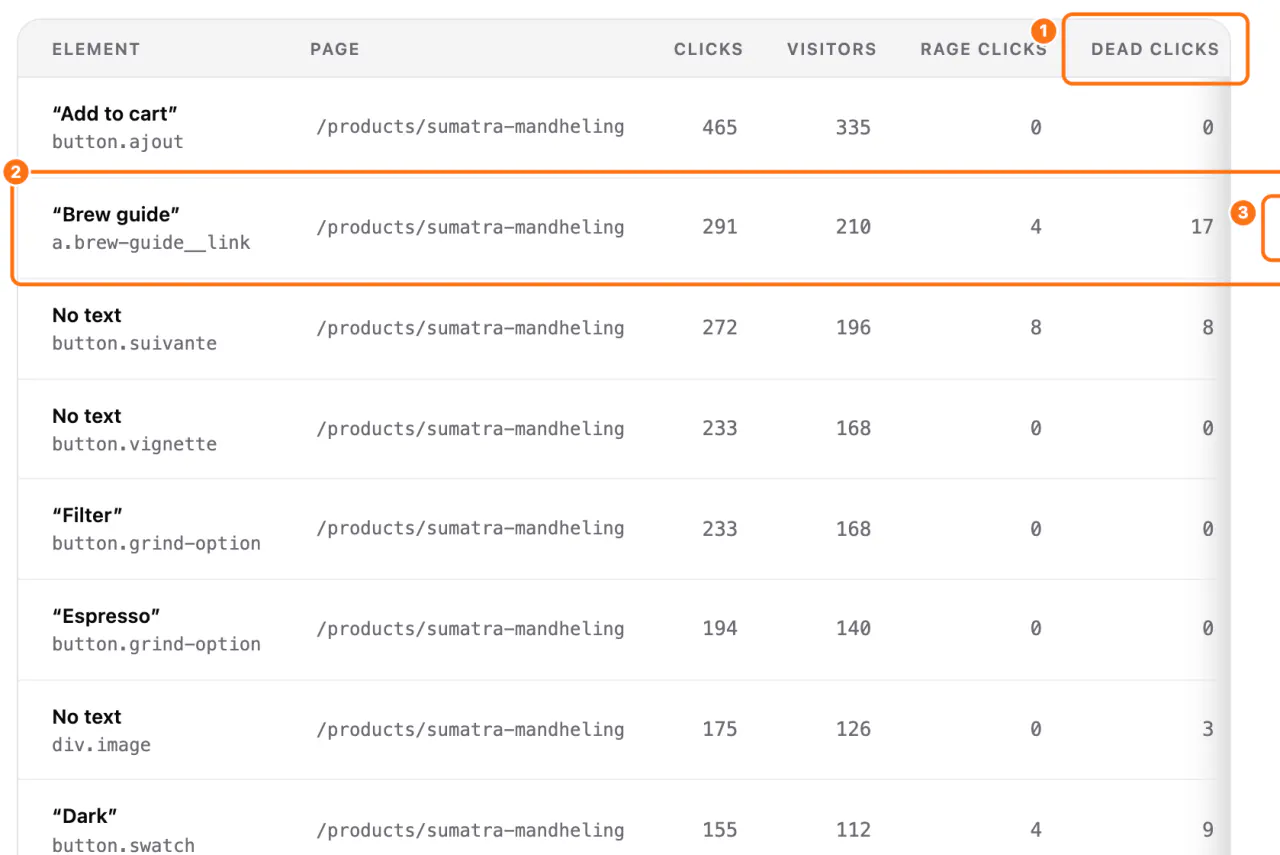
Task: Sort table by the Element column header
Action: pyautogui.click(x=96, y=49)
